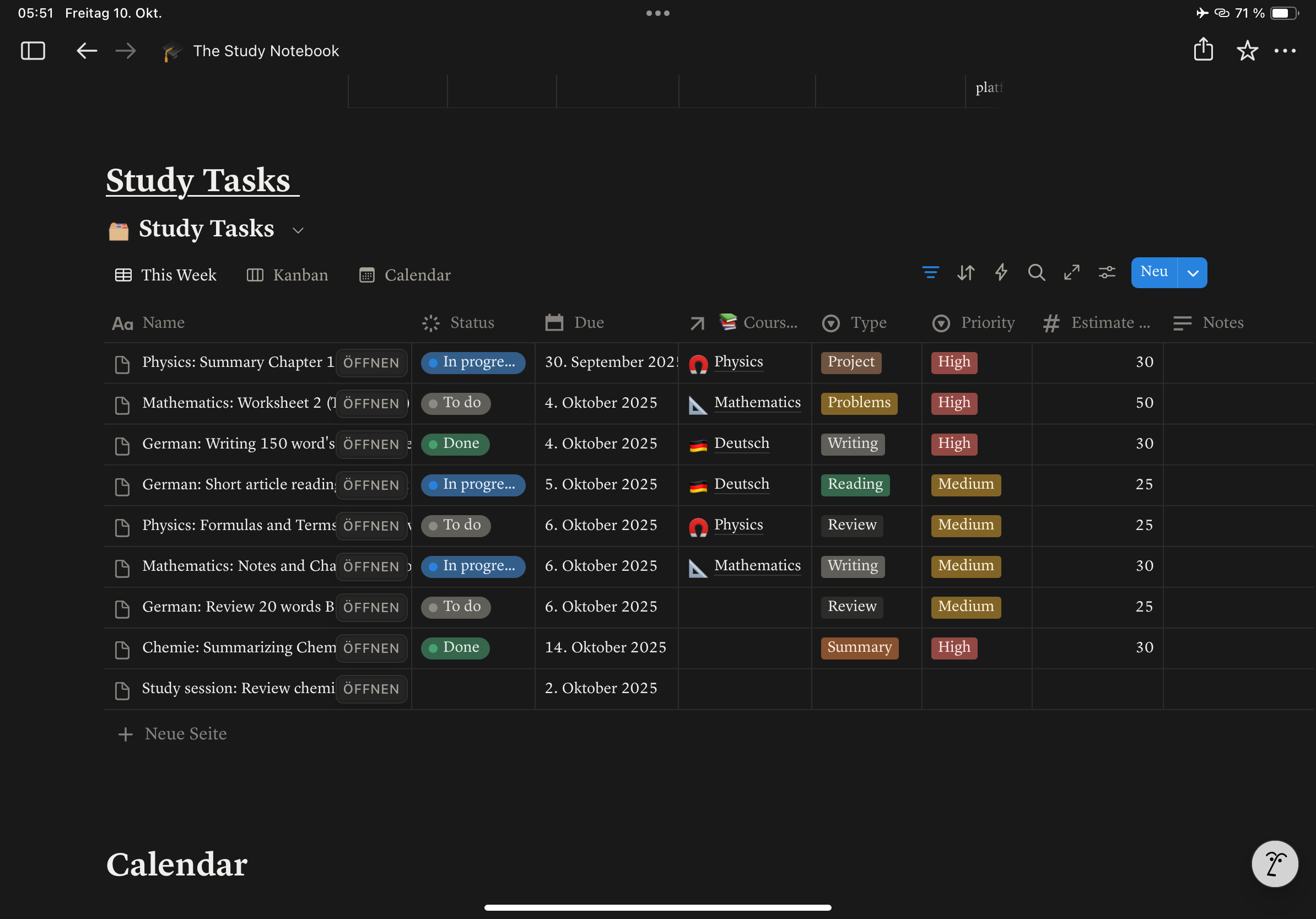Viewport: 1316px width, 919px height.
Task: Share the Study Notebook page
Action: click(1204, 51)
